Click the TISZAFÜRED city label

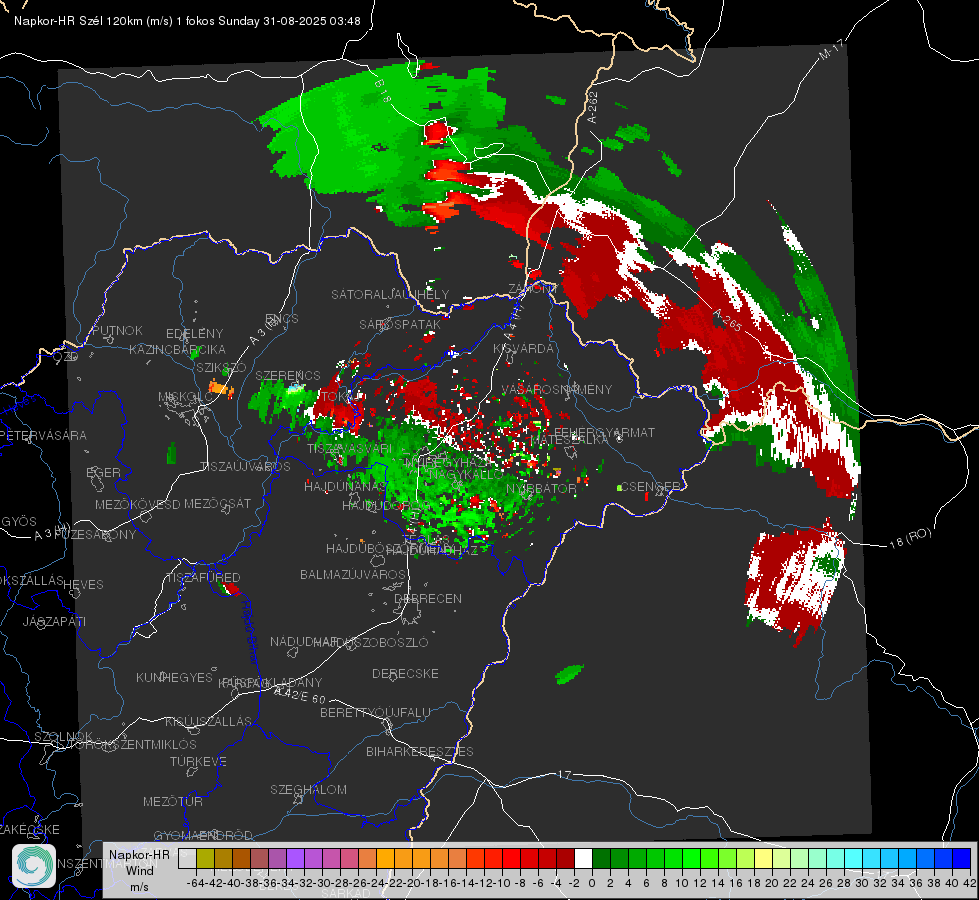[203, 577]
